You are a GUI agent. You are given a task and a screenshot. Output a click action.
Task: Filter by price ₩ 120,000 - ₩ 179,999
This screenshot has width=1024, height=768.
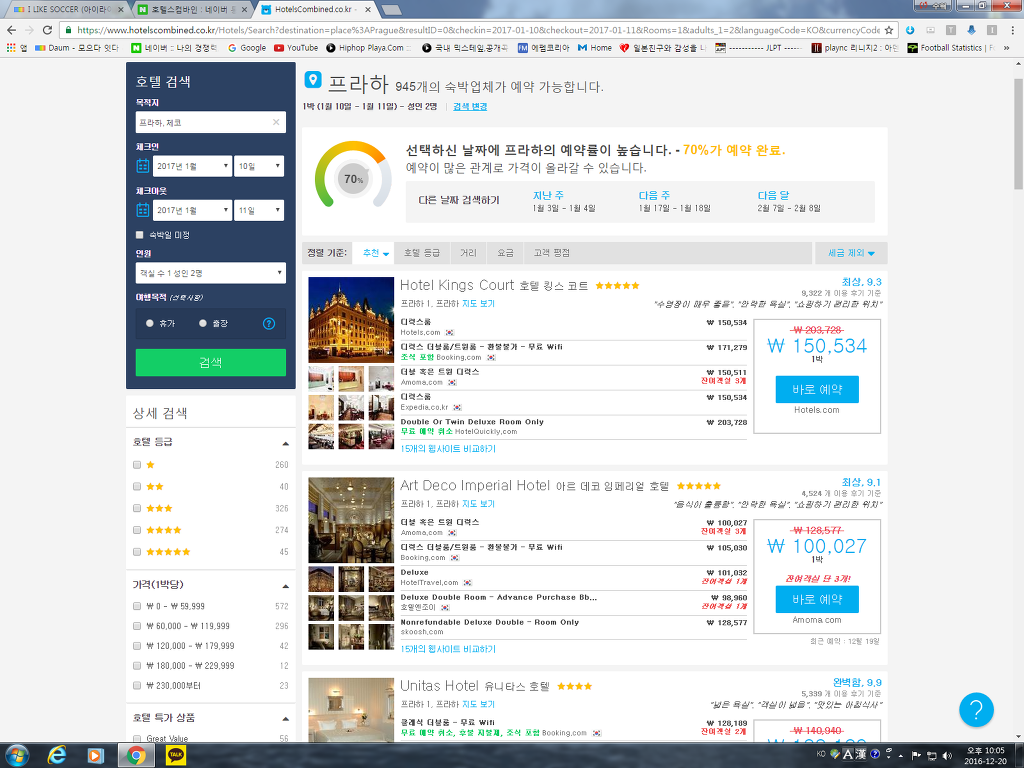coord(136,646)
